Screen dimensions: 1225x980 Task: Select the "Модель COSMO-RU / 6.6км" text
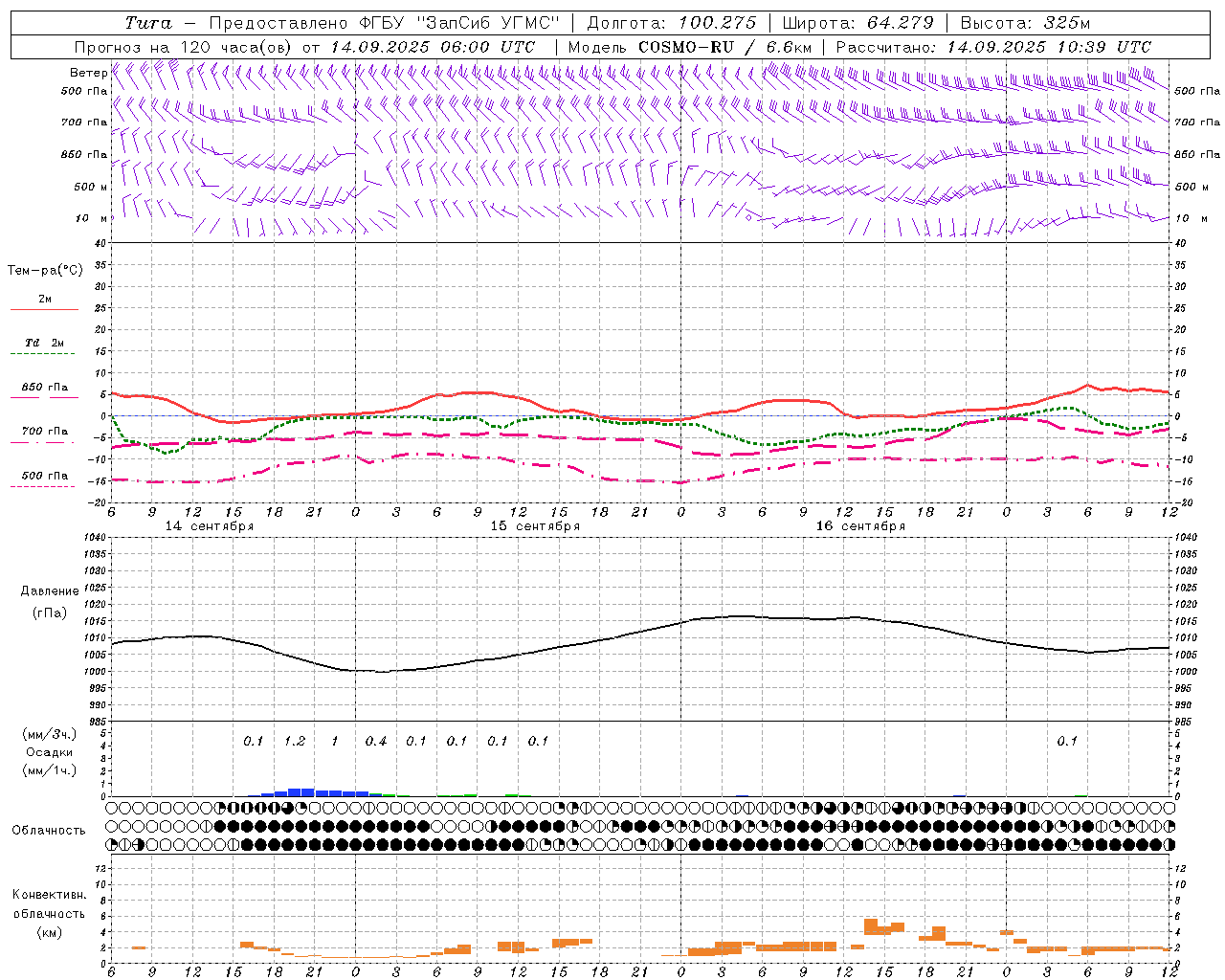tap(689, 47)
